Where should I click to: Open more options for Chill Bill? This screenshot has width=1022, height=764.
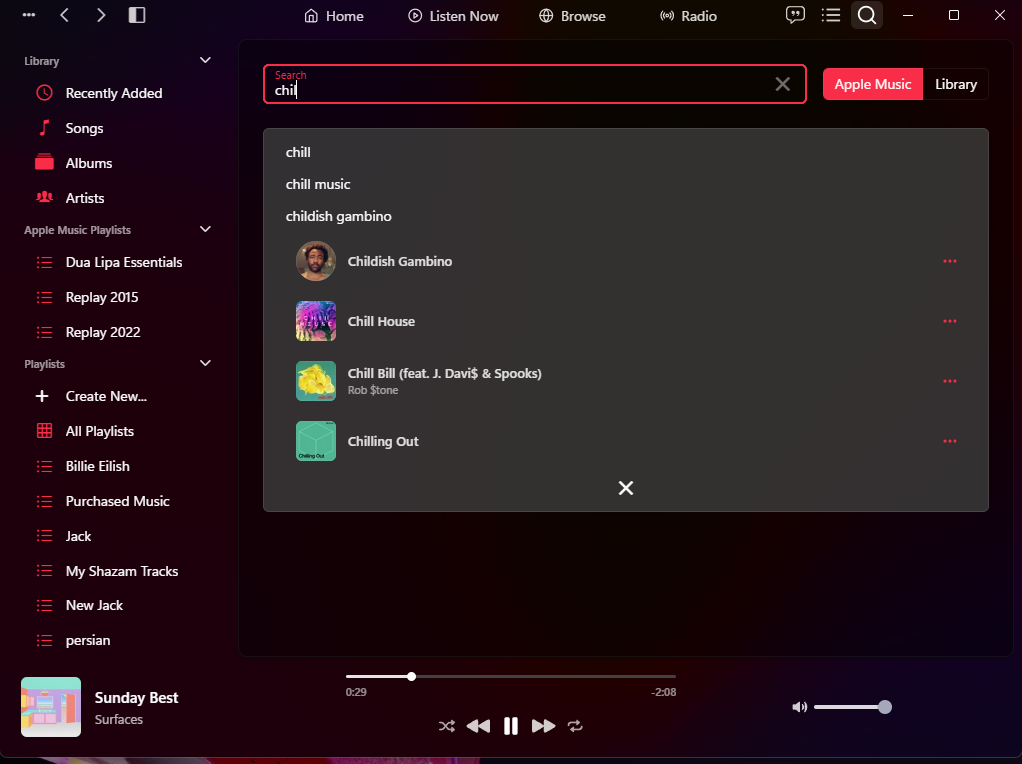950,381
